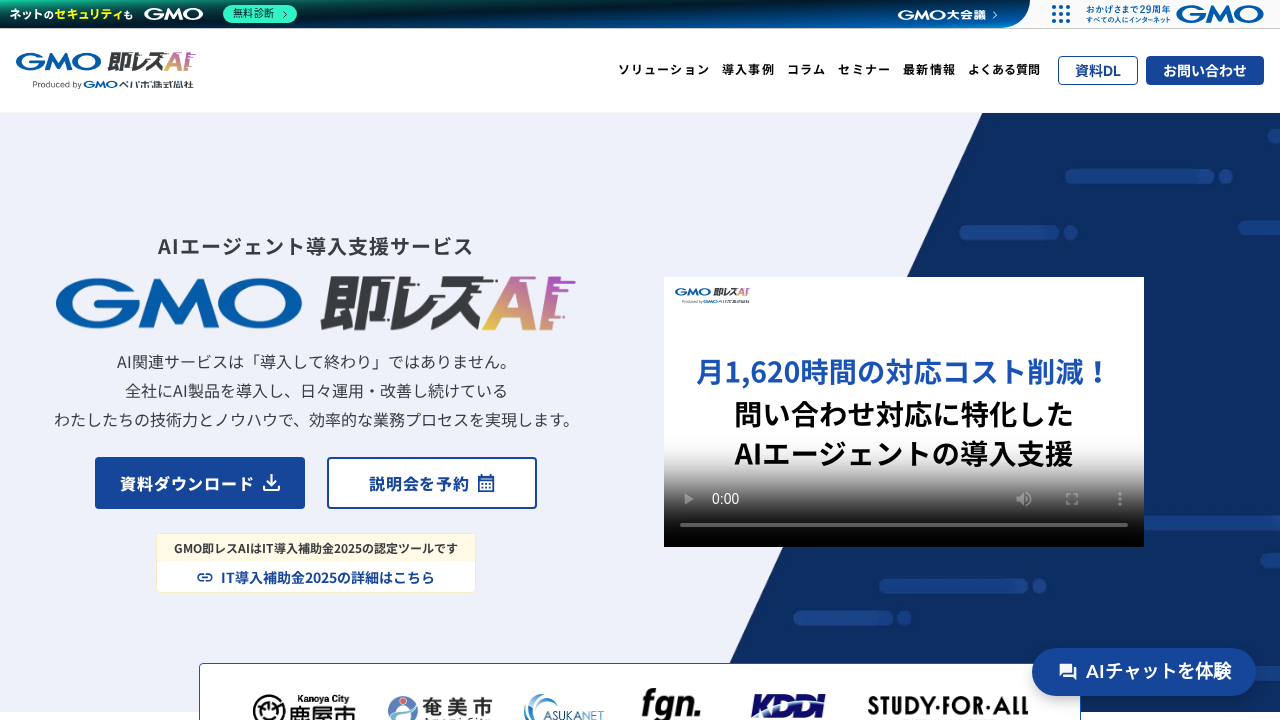Select 導入事例 in the navigation
The image size is (1280, 720).
(746, 70)
